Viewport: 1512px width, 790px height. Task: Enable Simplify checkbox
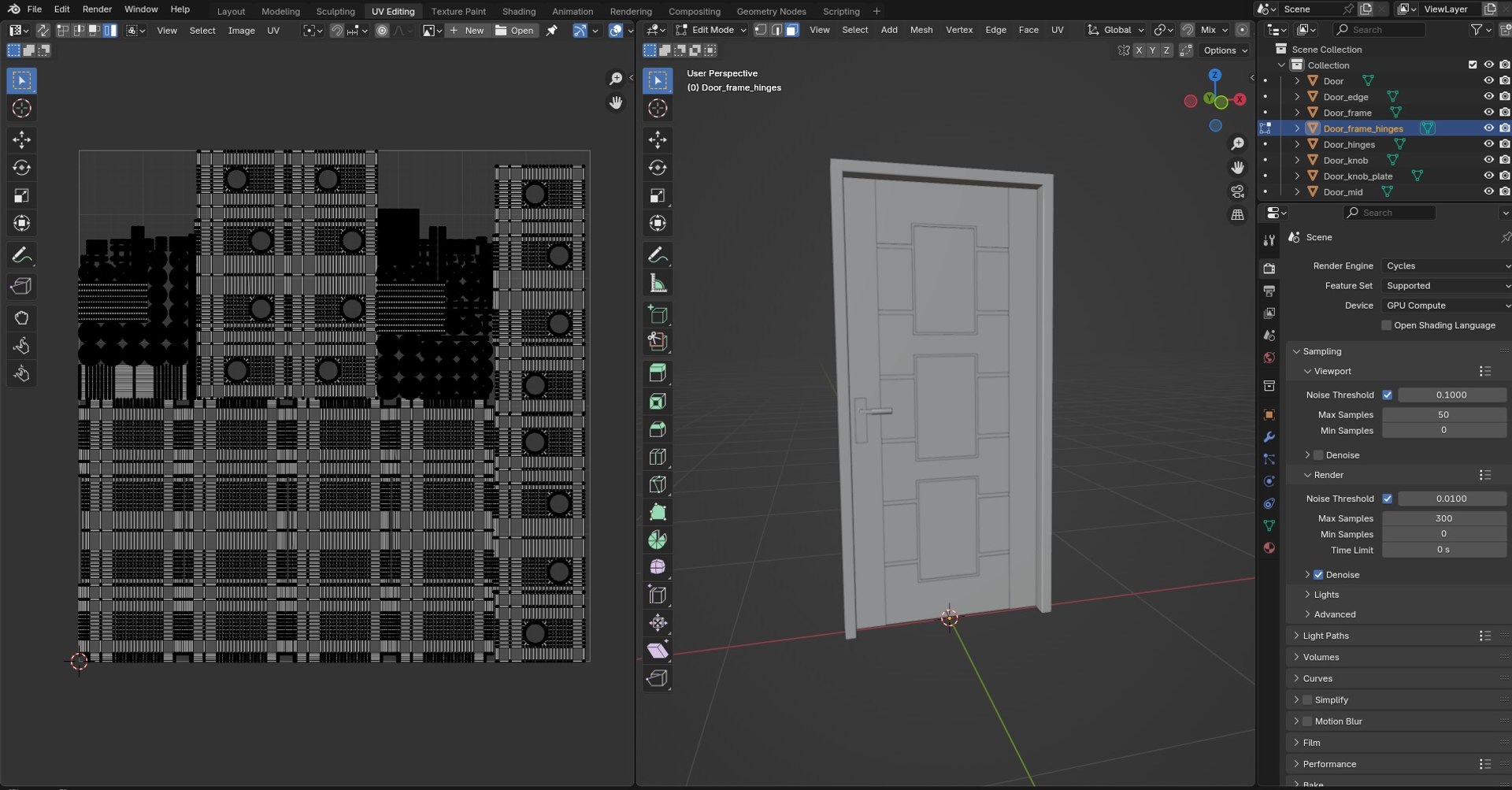tap(1307, 699)
